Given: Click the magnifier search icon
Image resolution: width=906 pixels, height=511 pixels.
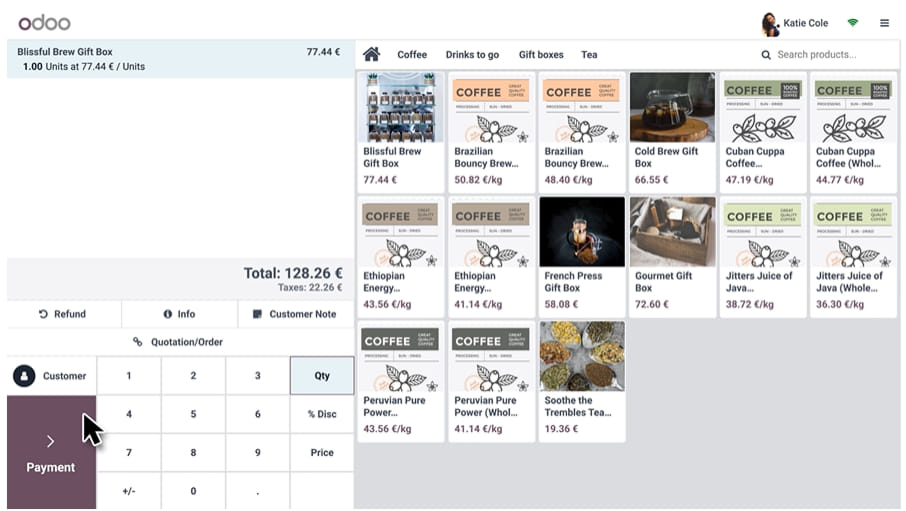Looking at the screenshot, I should [766, 55].
